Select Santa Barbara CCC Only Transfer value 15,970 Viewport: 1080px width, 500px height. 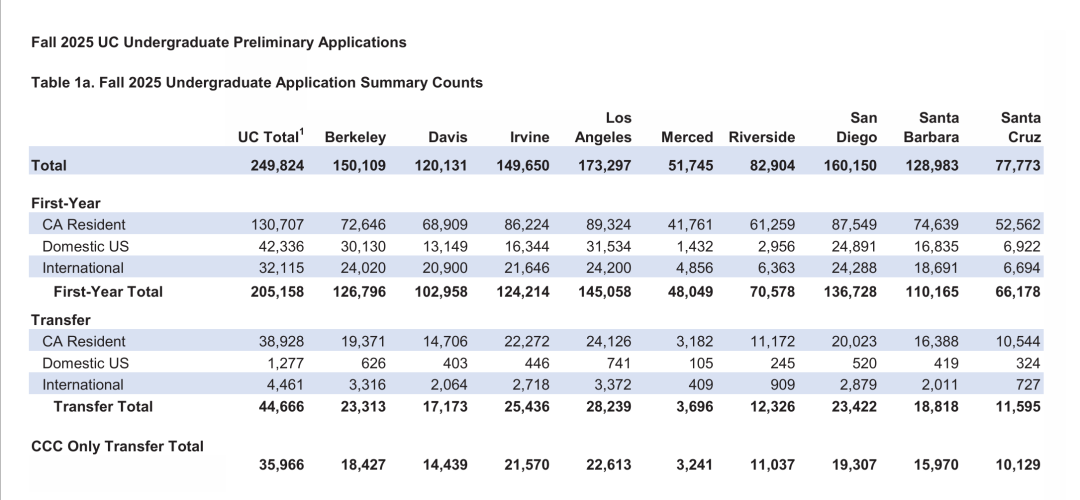(937, 465)
